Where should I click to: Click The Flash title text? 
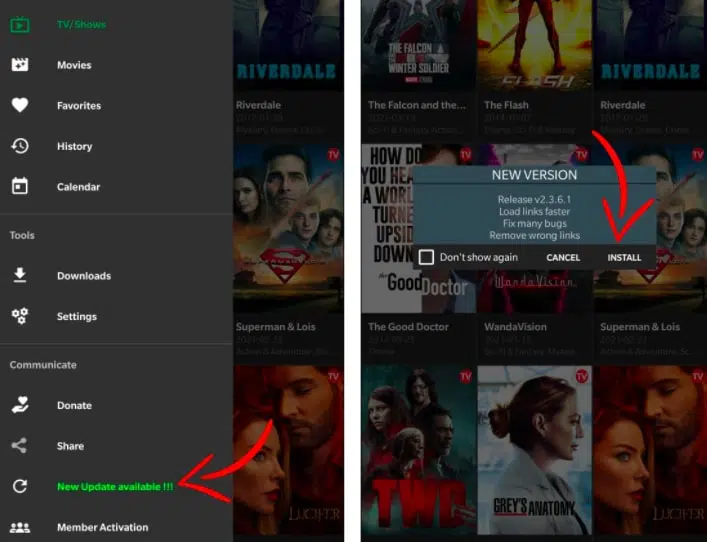pos(506,105)
